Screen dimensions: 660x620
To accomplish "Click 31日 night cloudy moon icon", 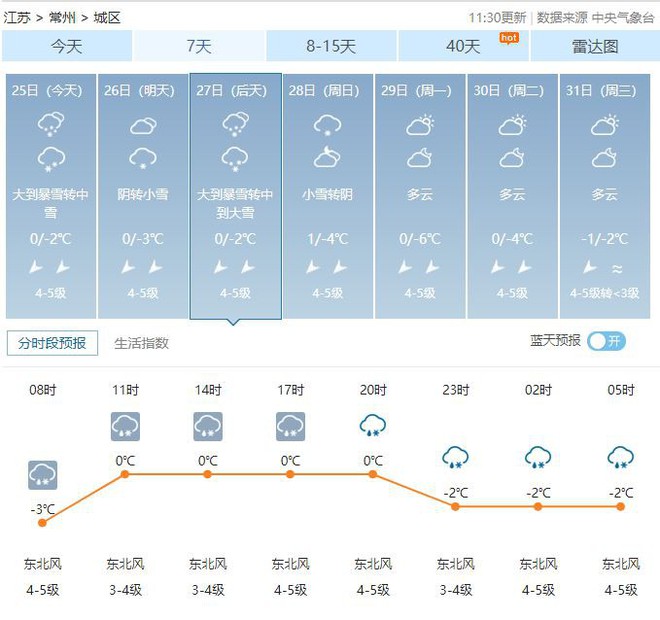I will 605,157.
